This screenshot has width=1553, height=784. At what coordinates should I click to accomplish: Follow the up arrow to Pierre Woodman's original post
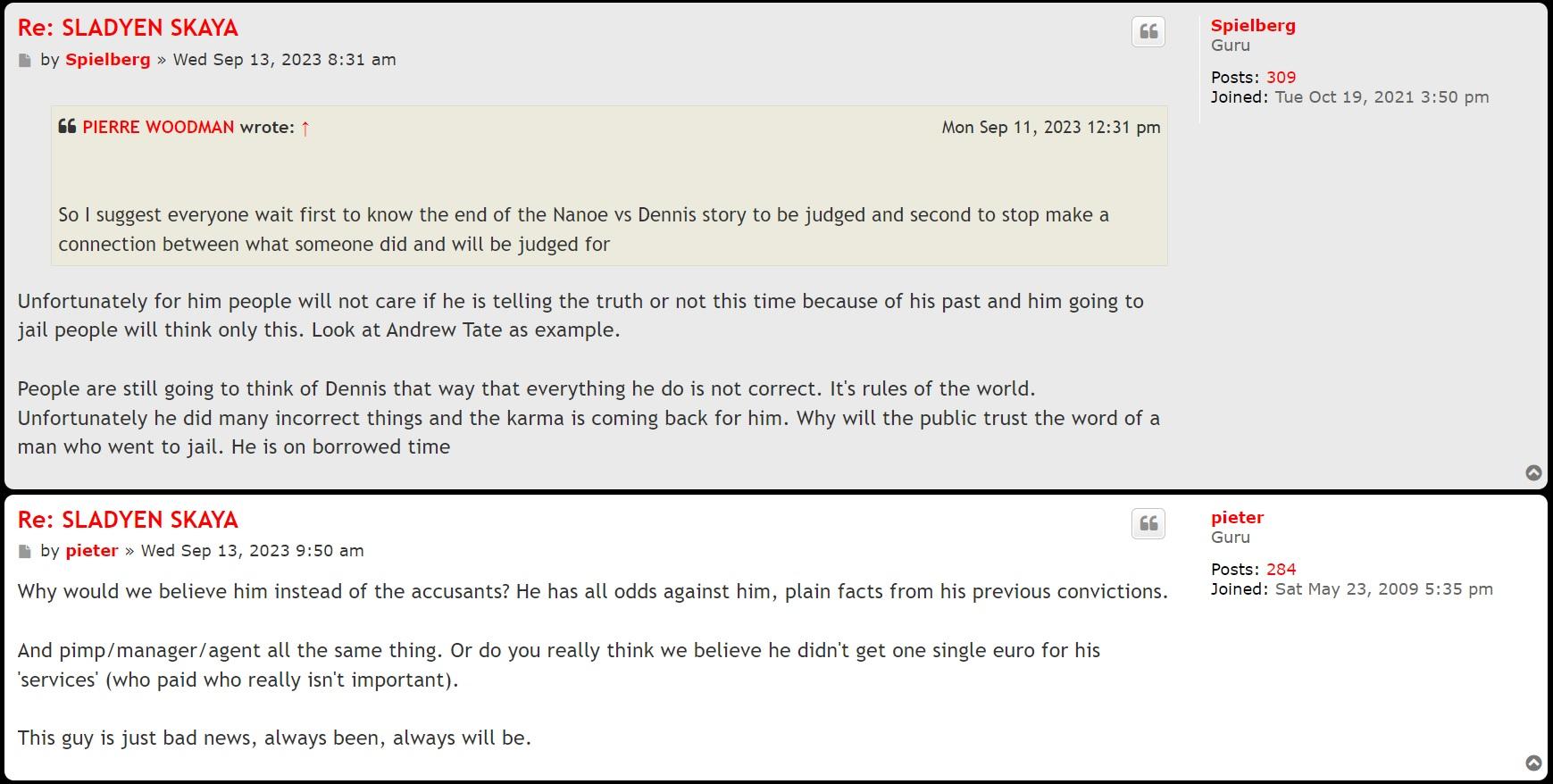(x=305, y=128)
